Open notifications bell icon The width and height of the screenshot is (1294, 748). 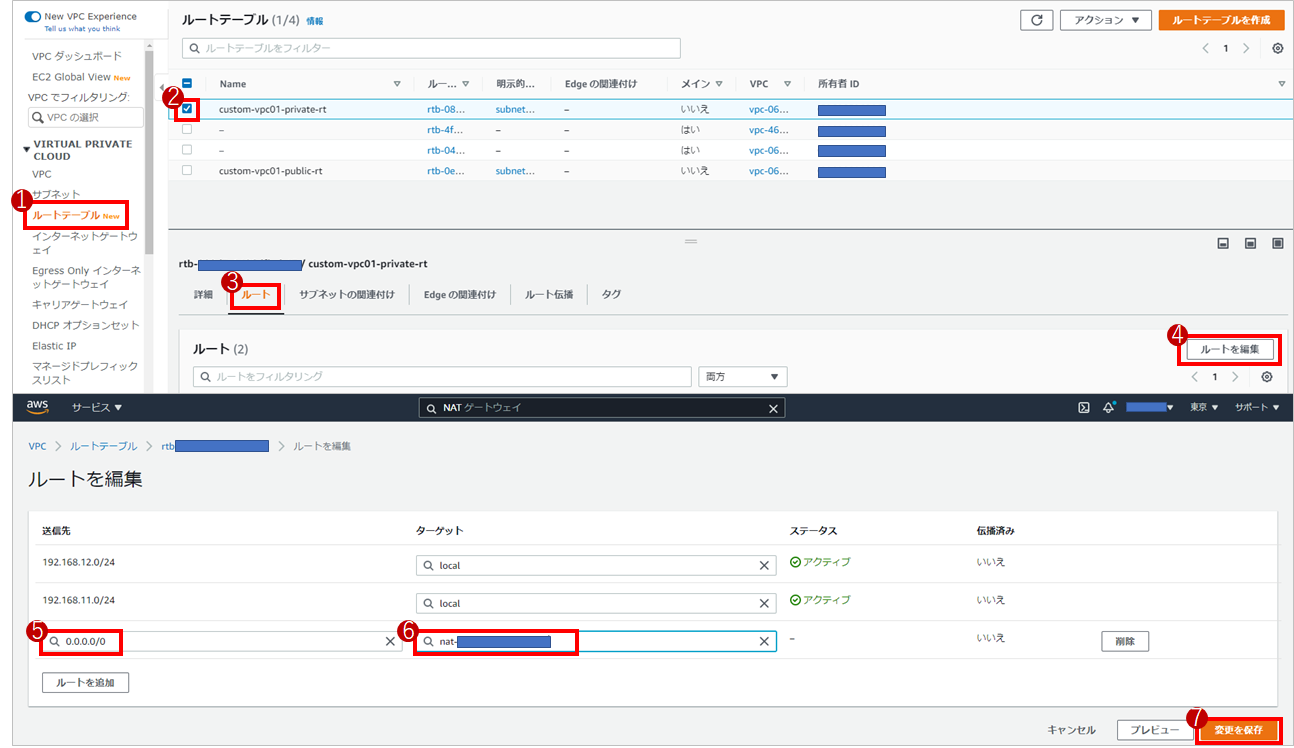[1108, 407]
